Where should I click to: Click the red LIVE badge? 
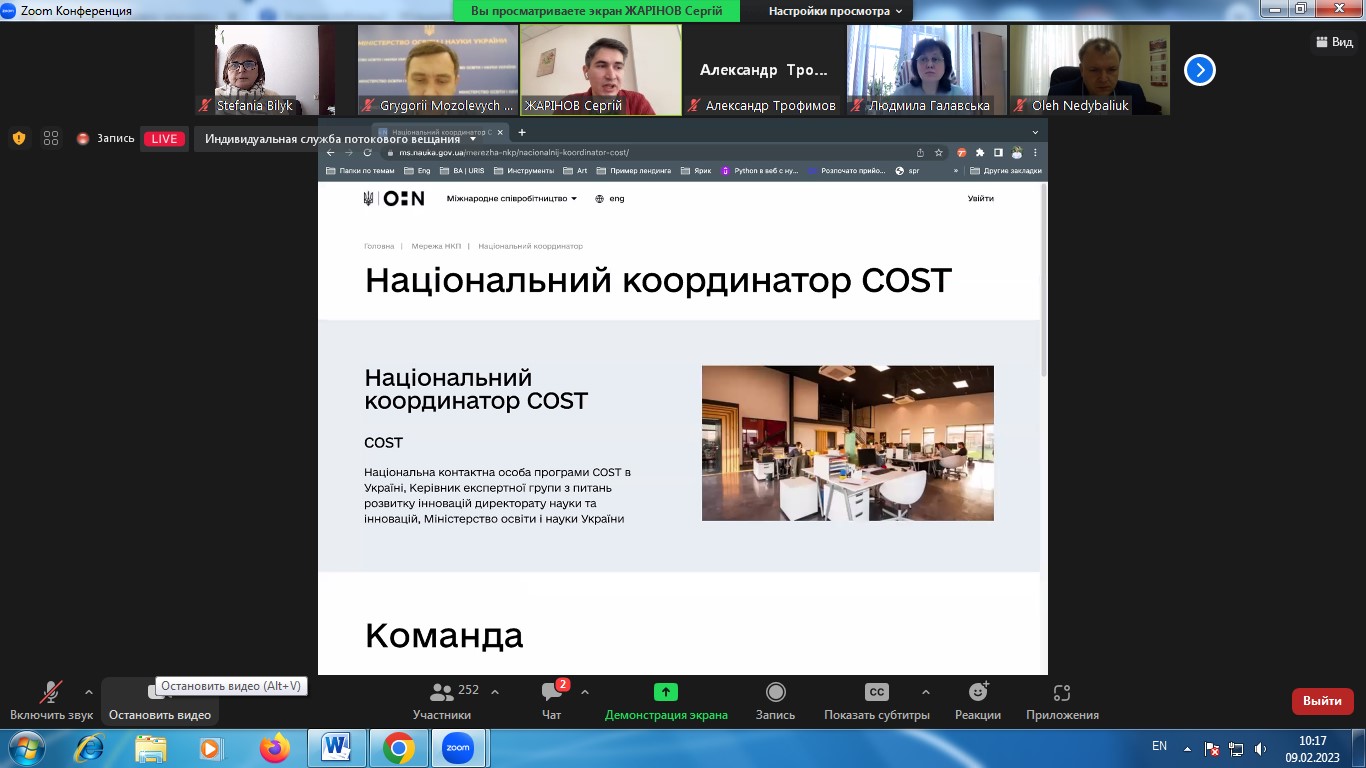pos(164,139)
